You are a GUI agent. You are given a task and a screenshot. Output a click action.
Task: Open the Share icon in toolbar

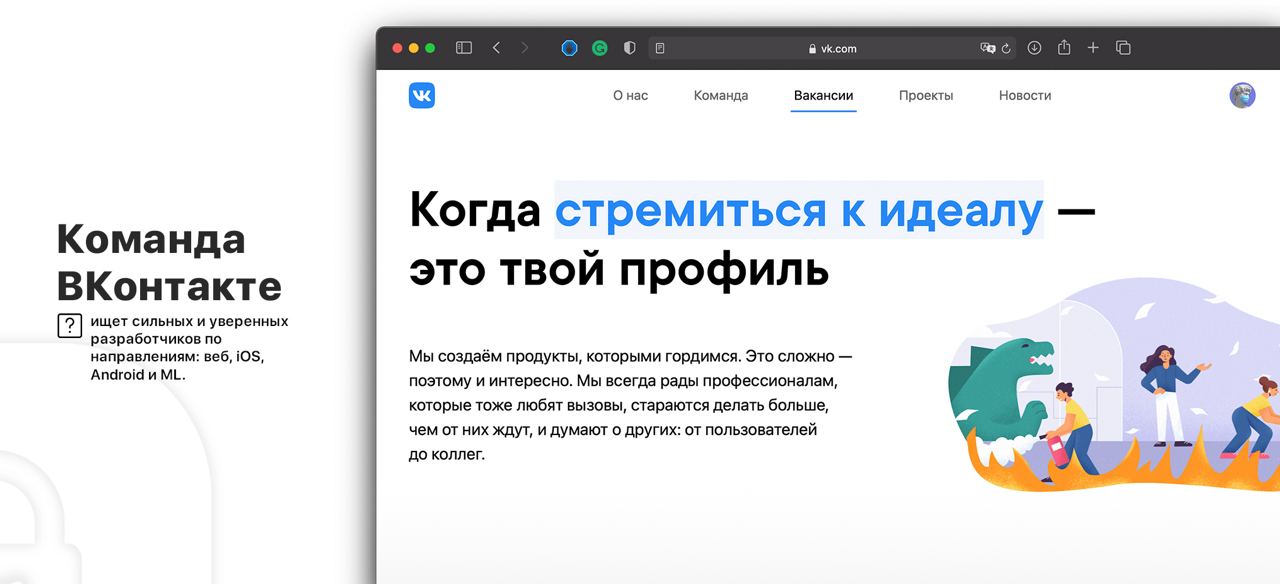(x=1064, y=47)
